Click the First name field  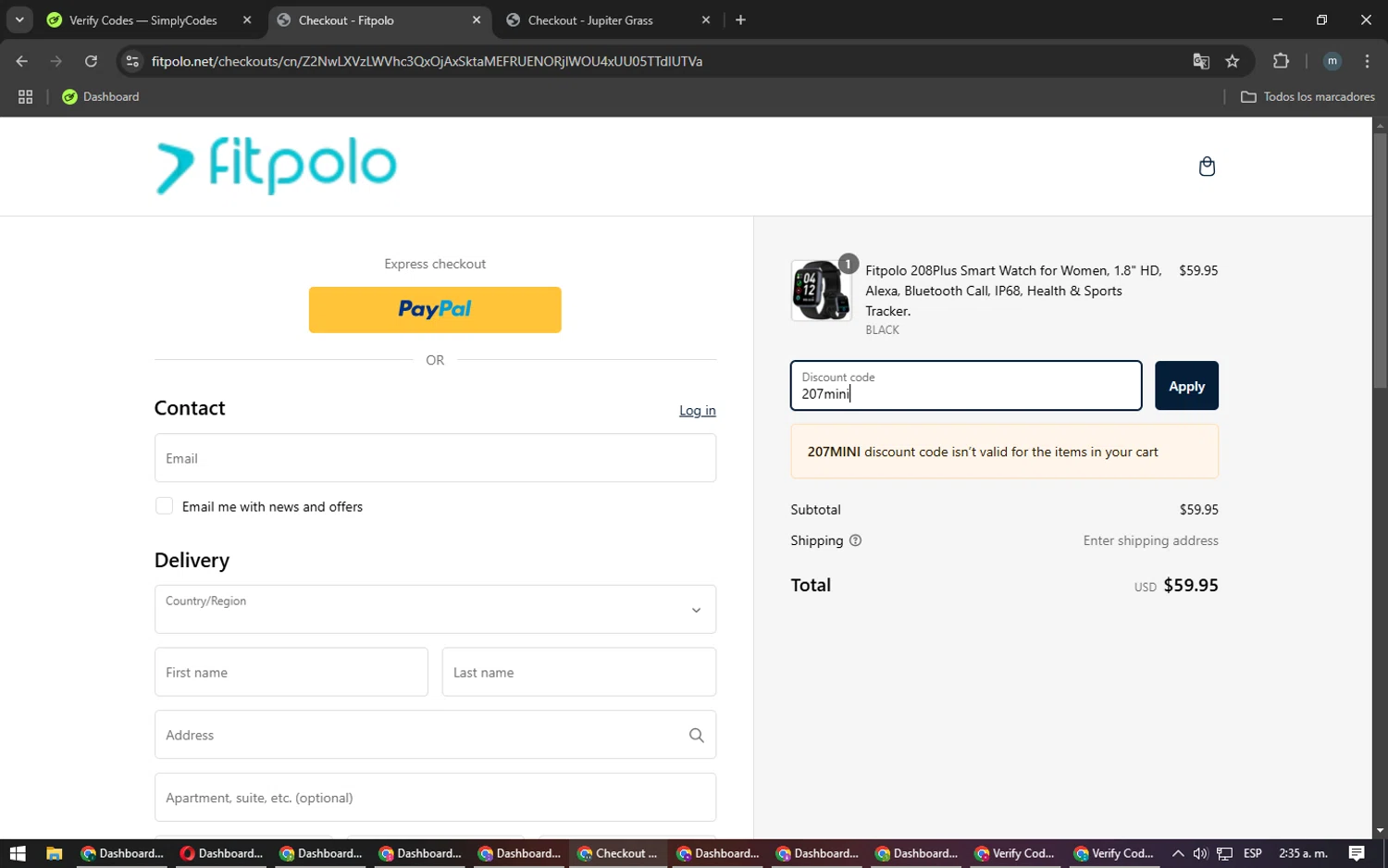(291, 672)
